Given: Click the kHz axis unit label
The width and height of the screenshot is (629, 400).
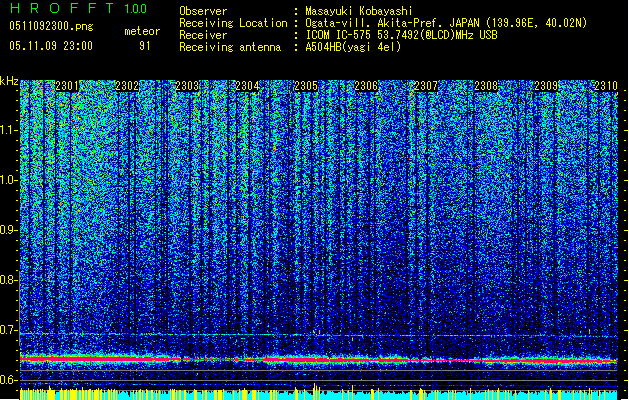Looking at the screenshot, I should (9, 81).
